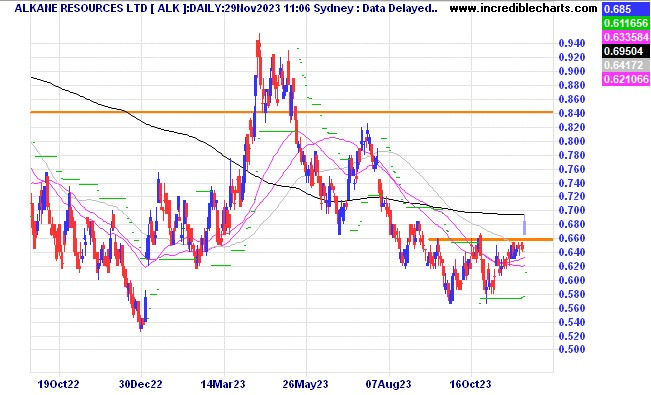Image resolution: width=651 pixels, height=395 pixels.
Task: Click the blue 0.685 price label
Action: click(625, 9)
